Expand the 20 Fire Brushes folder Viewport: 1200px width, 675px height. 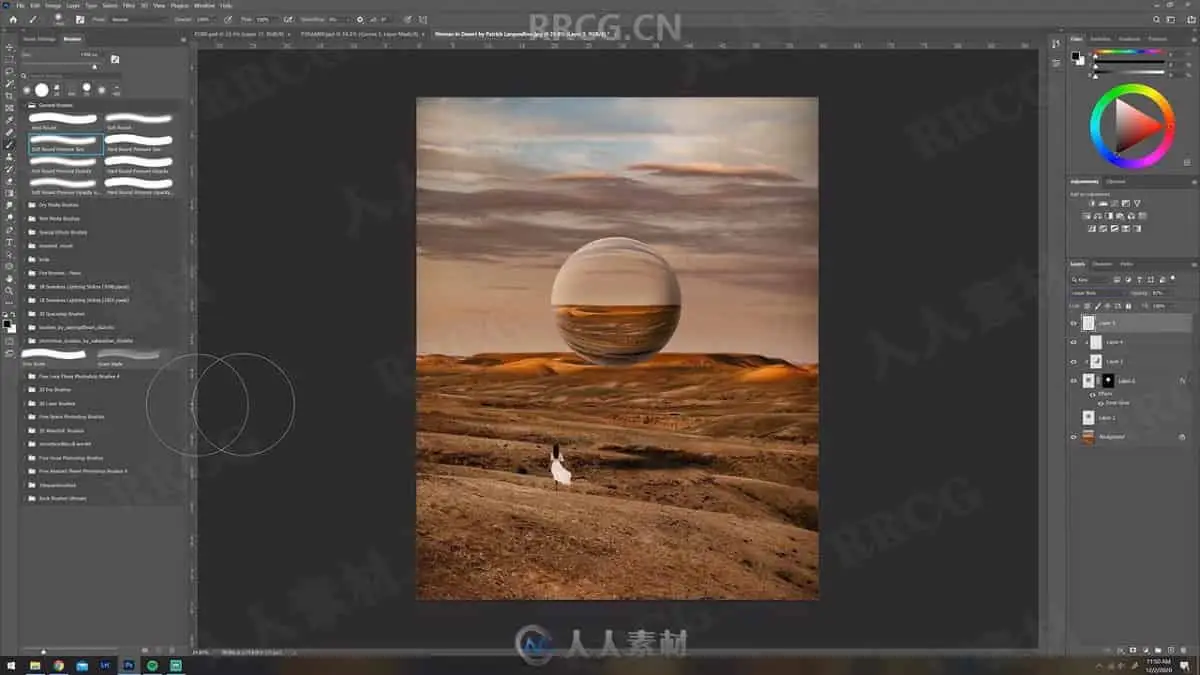[x=25, y=389]
